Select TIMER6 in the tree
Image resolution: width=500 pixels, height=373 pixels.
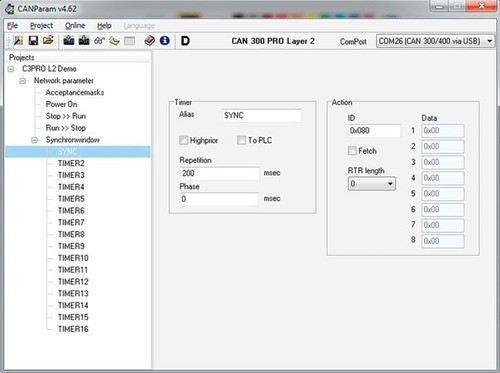71,211
